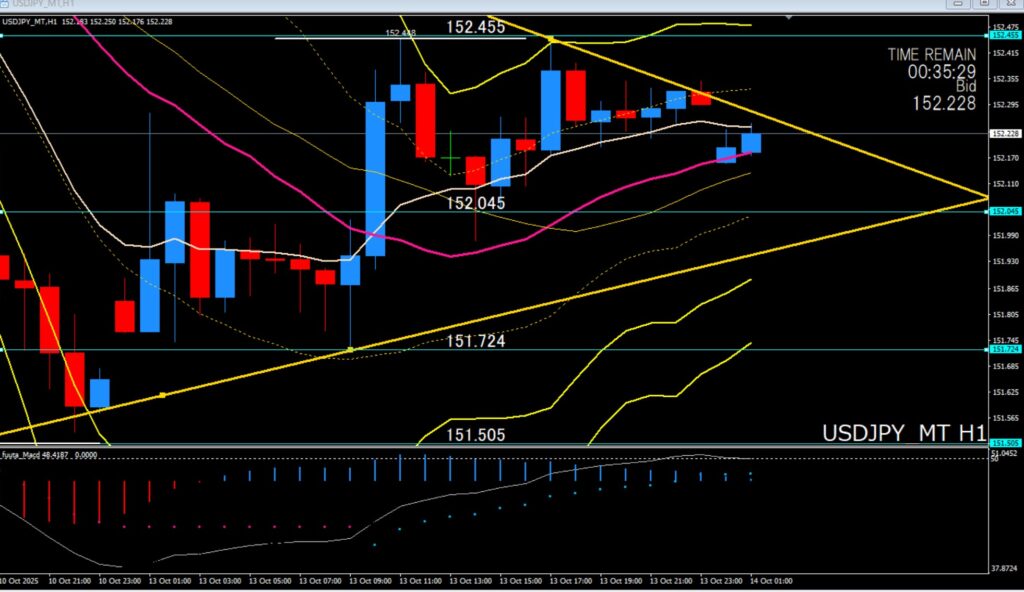Click the 152.045 cyan price tag on axis
Screen dimensions: 1024x592
[x=1003, y=211]
